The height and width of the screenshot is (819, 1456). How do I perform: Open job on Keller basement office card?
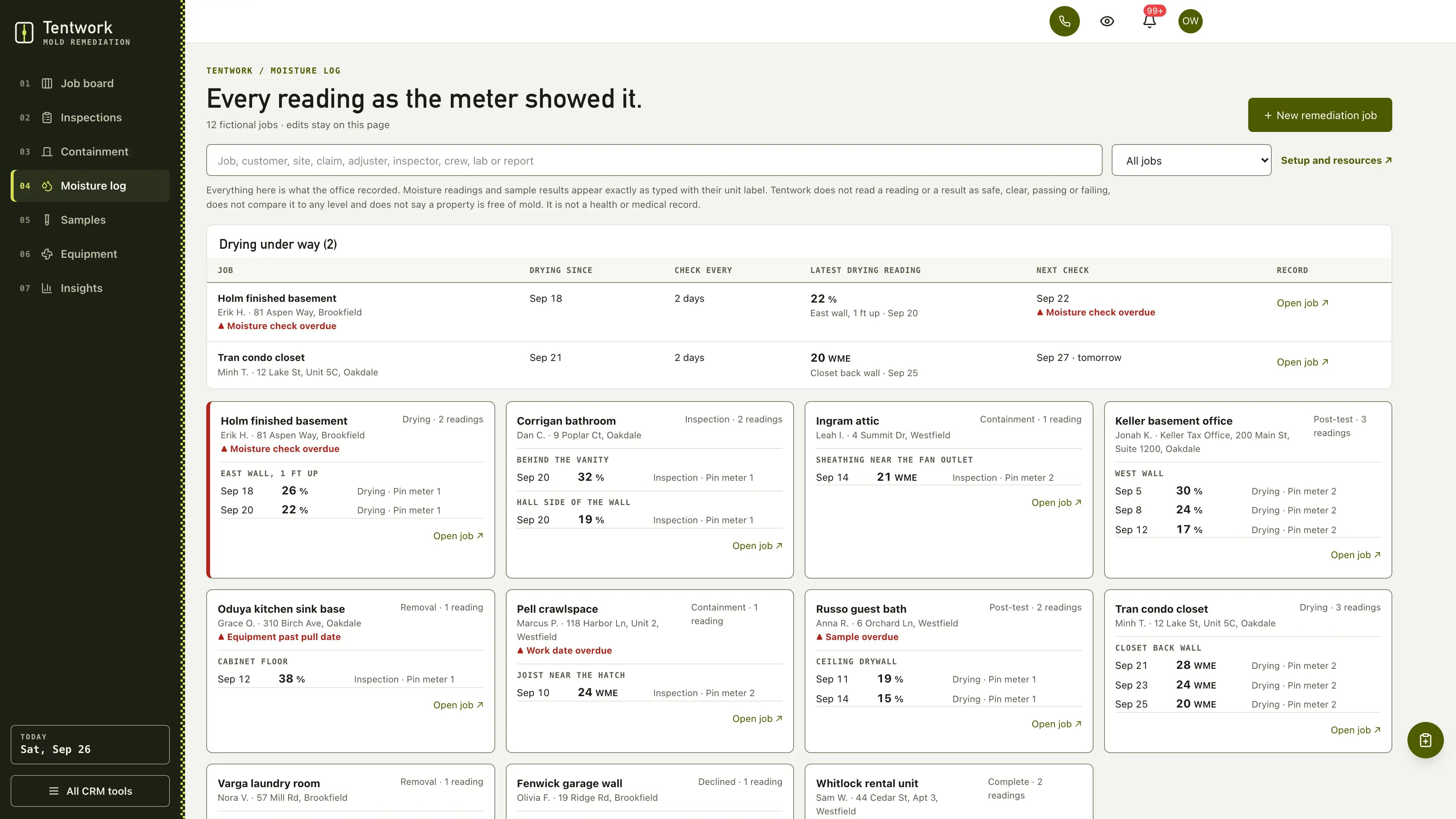click(x=1356, y=555)
